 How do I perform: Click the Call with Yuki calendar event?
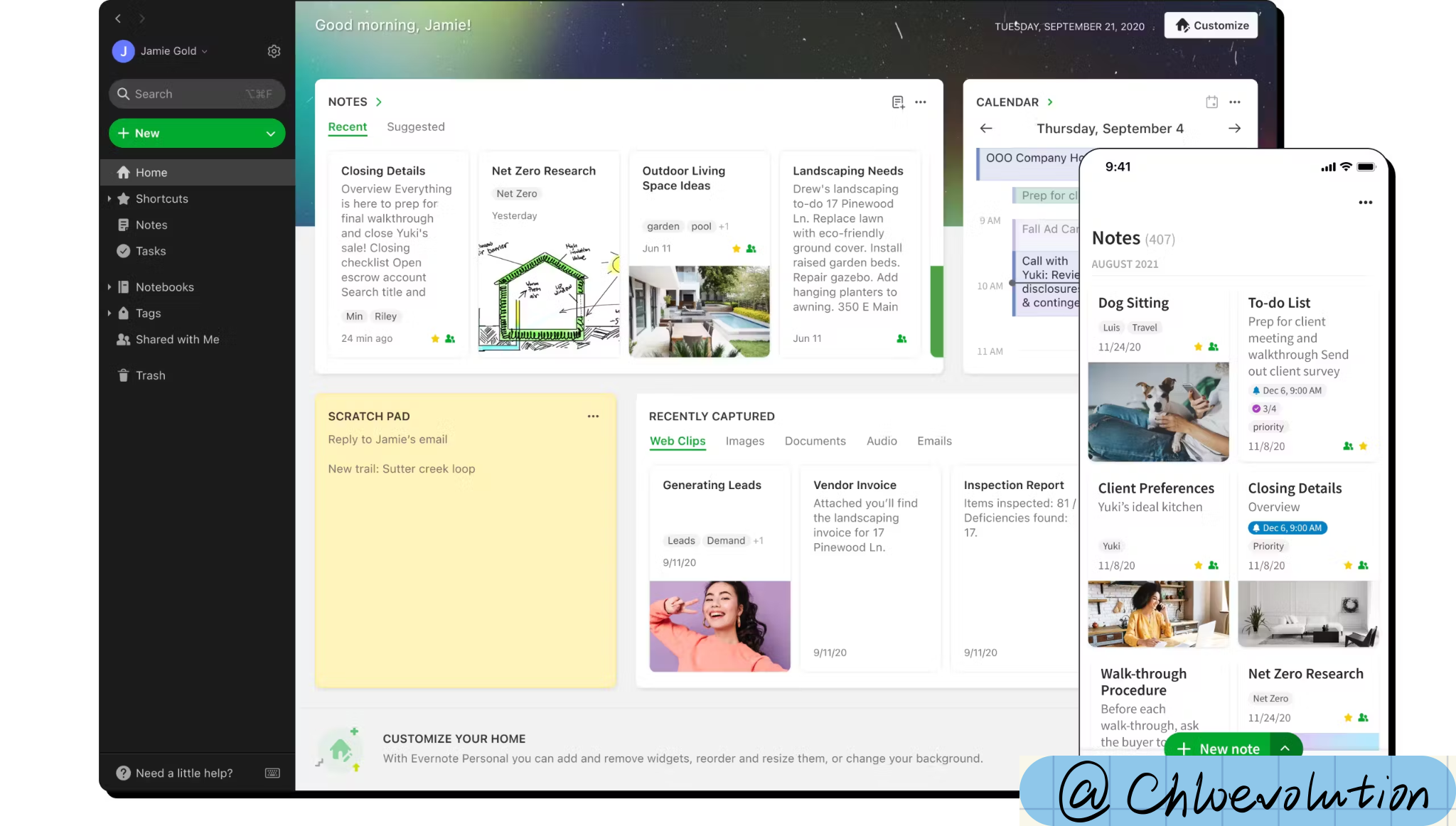1047,282
